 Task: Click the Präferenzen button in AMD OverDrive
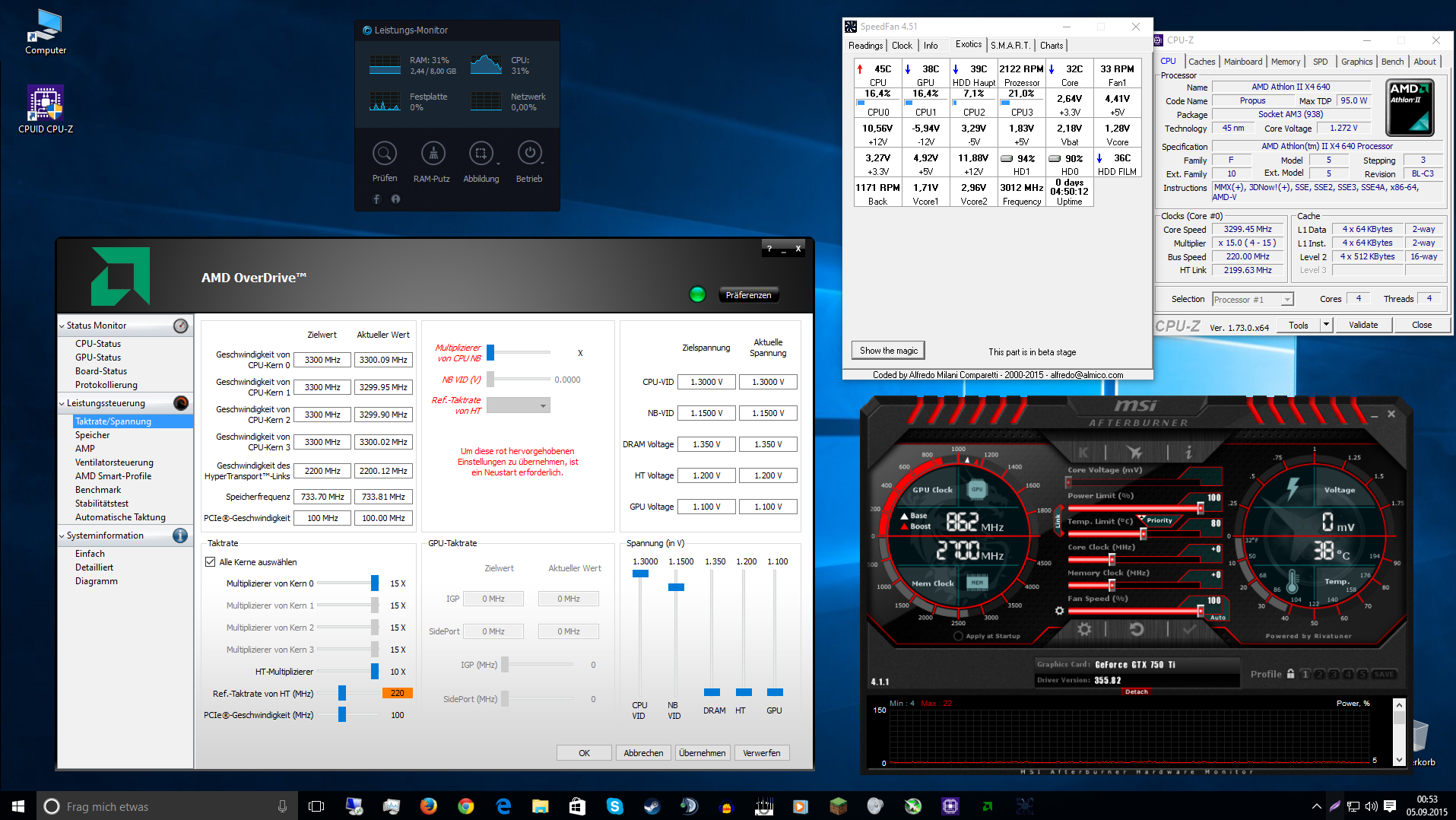748,295
